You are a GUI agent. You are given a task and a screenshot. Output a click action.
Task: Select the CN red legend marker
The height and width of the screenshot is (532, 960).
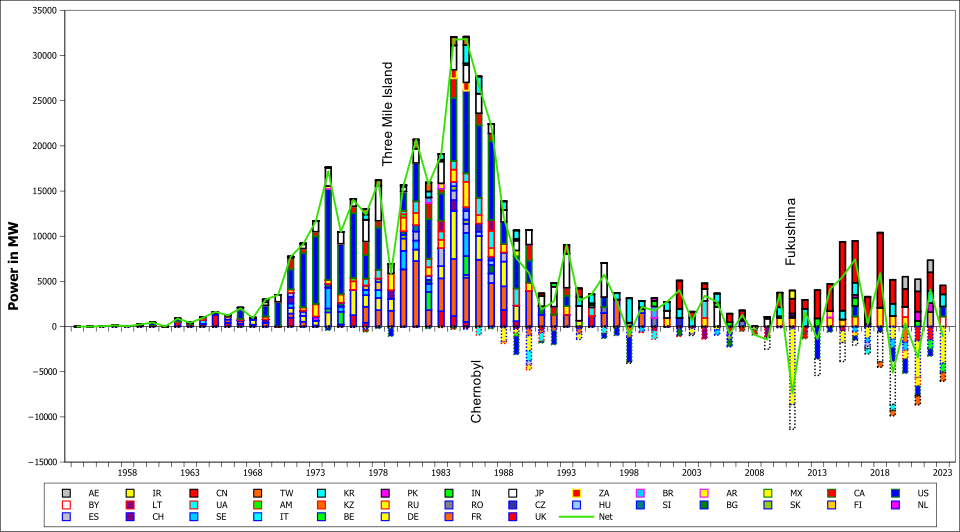click(x=194, y=493)
